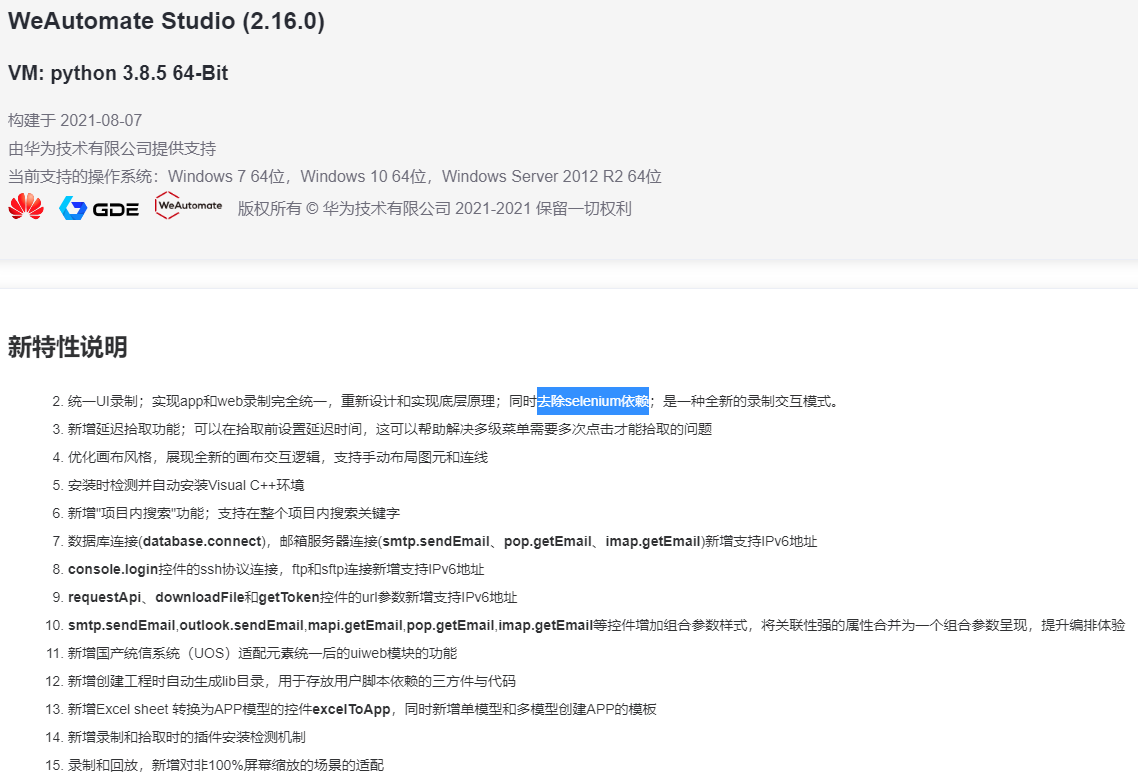Viewport: 1138px width, 779px height.
Task: Click the highlighted 去除selenium依赖 text
Action: pos(593,401)
